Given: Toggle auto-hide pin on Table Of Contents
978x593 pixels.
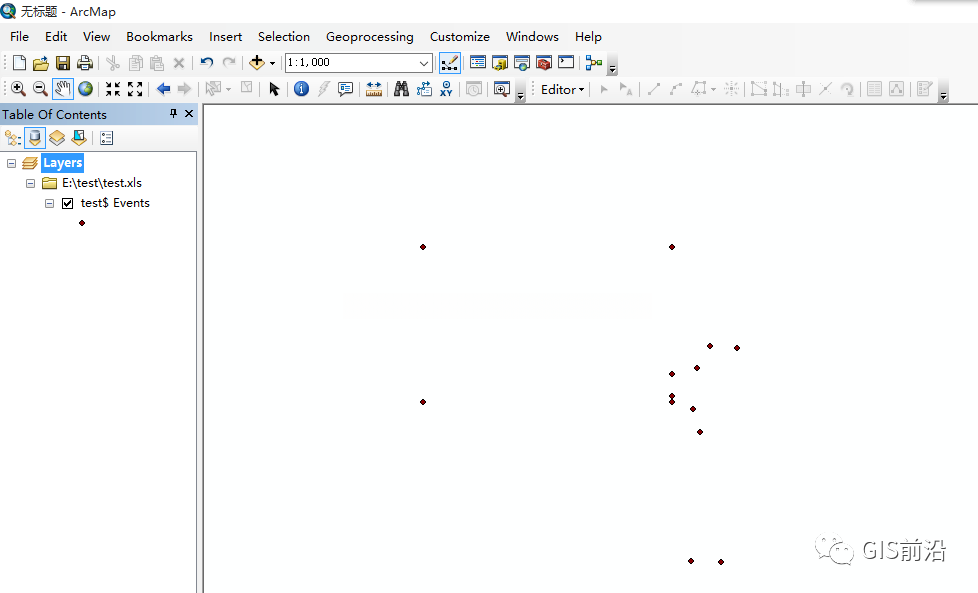Looking at the screenshot, I should (173, 113).
